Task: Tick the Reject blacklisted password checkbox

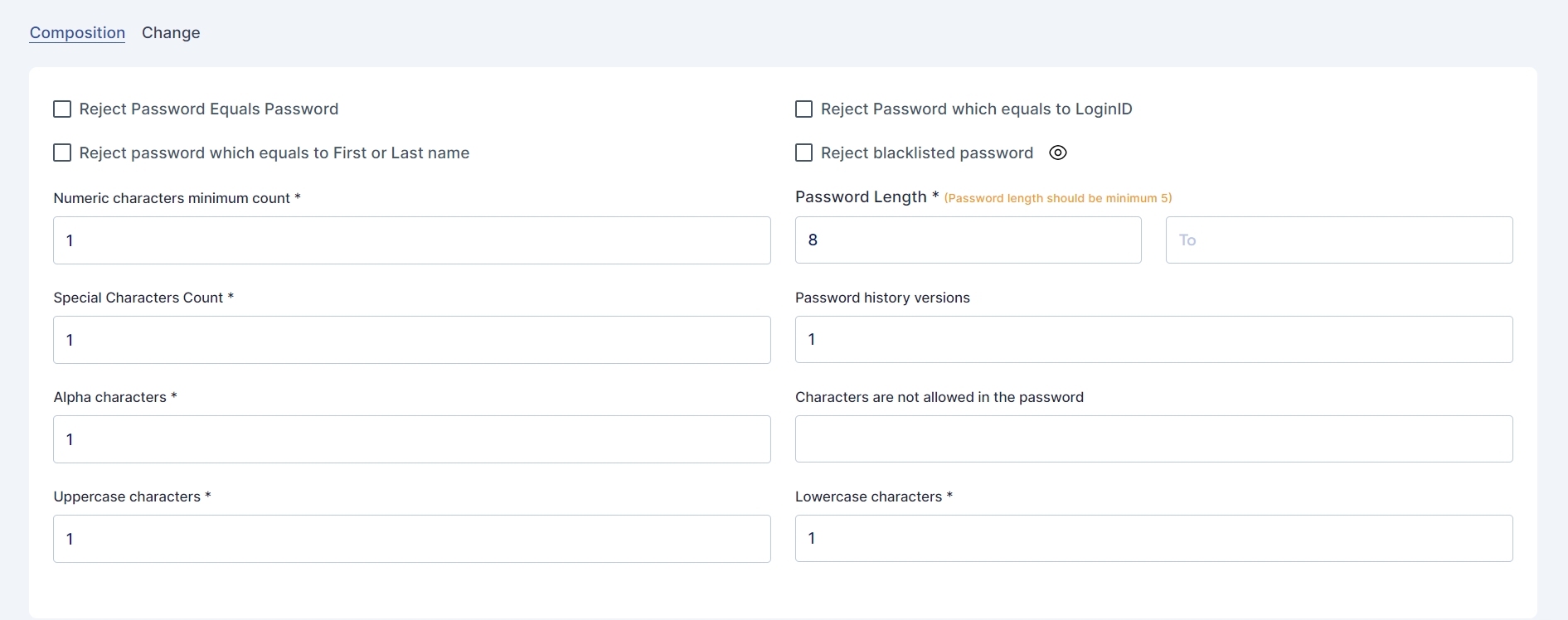Action: pos(803,153)
